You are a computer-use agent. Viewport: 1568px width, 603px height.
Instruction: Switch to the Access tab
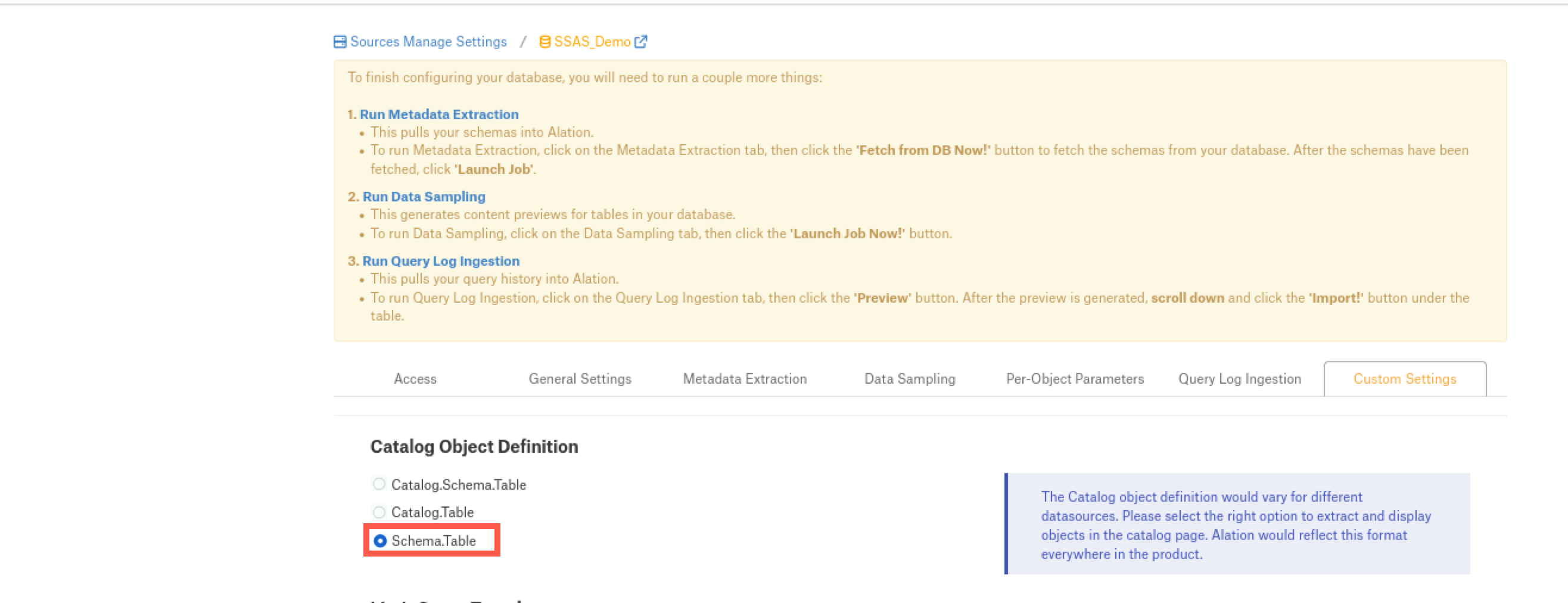(x=415, y=379)
